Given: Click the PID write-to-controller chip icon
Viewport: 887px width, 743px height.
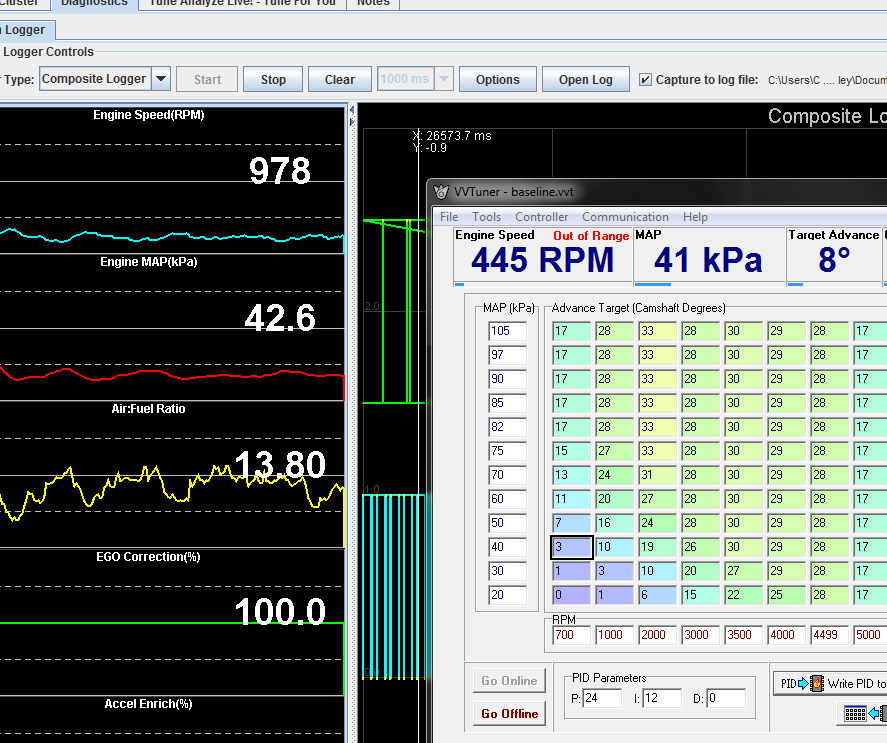Looking at the screenshot, I should [816, 684].
